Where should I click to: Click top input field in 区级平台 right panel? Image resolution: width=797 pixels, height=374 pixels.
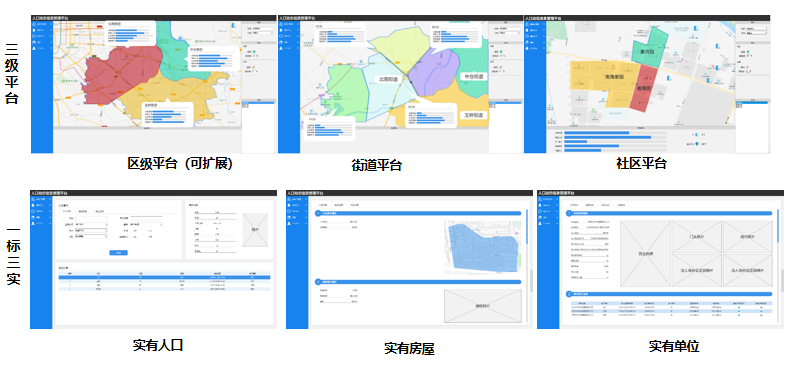click(x=263, y=28)
